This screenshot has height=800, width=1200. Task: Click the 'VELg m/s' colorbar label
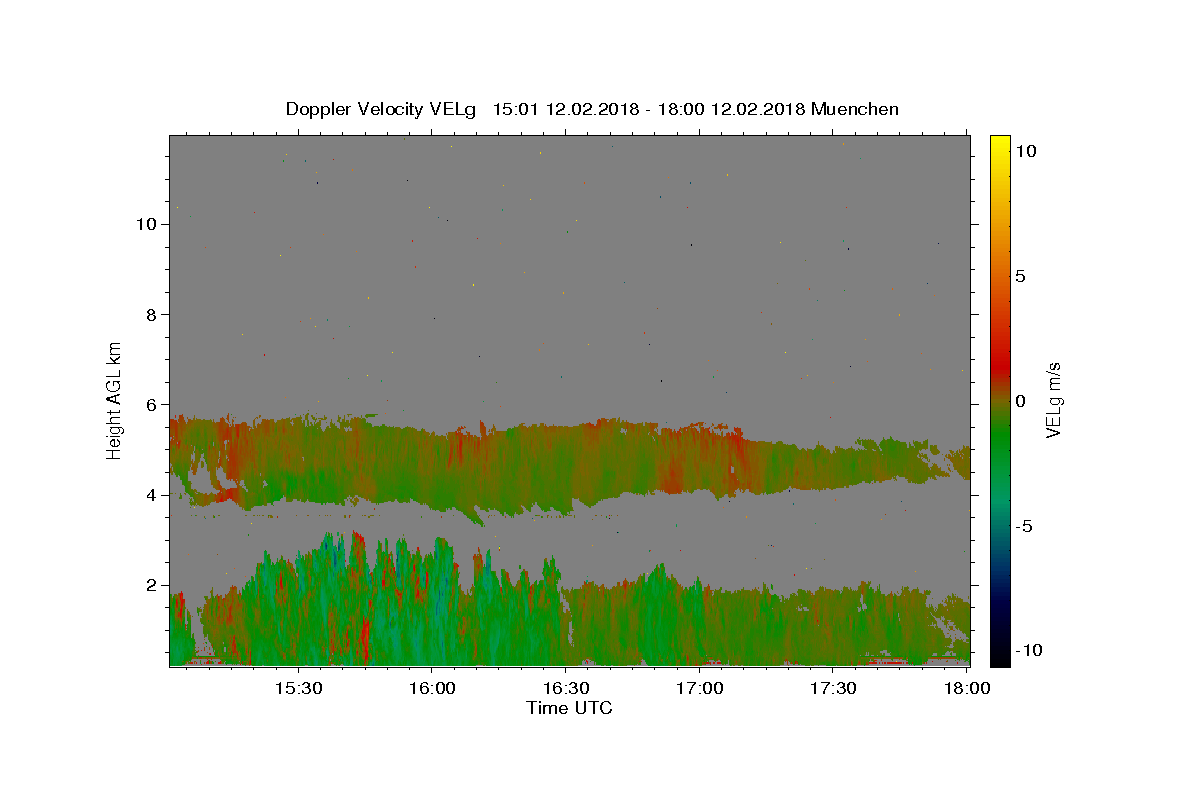click(x=1053, y=399)
